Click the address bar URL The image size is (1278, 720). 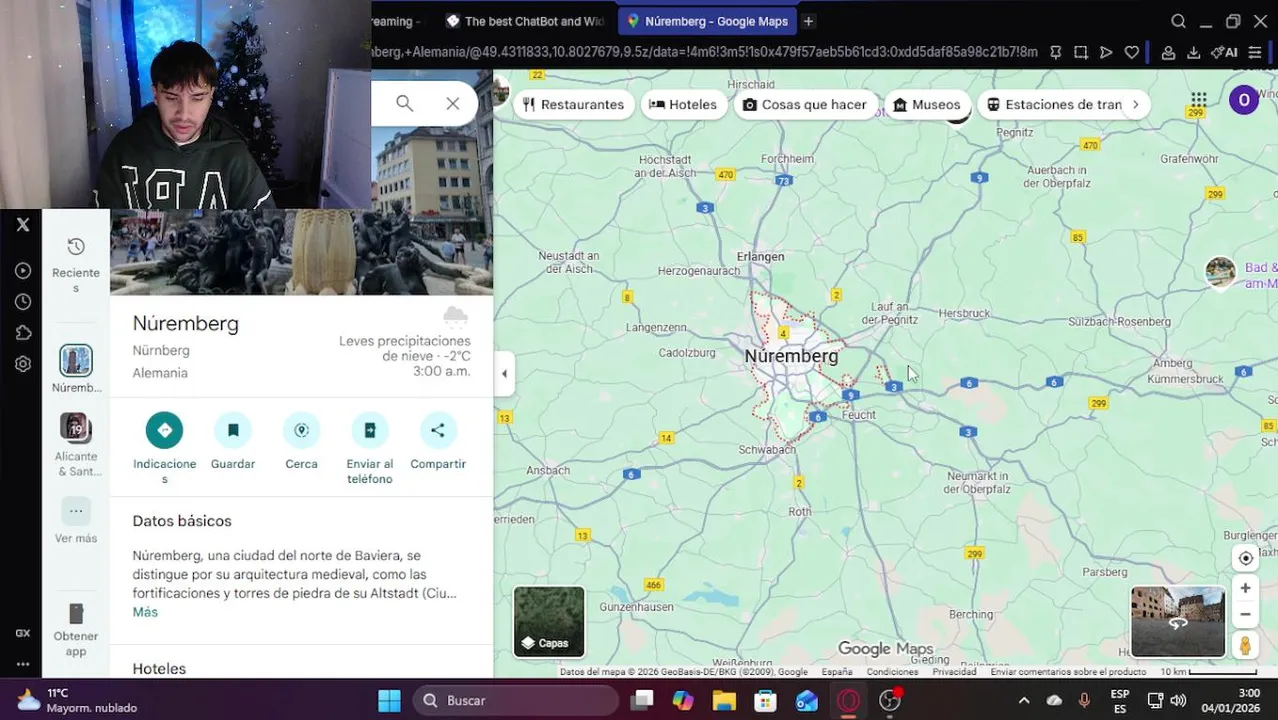704,52
